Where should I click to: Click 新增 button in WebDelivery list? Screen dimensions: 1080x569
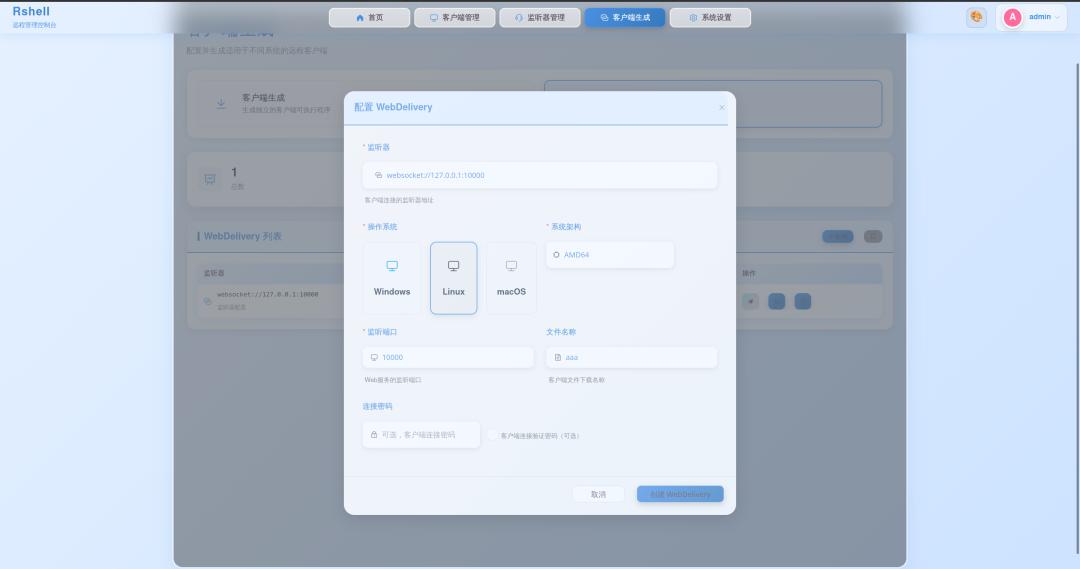(x=838, y=236)
